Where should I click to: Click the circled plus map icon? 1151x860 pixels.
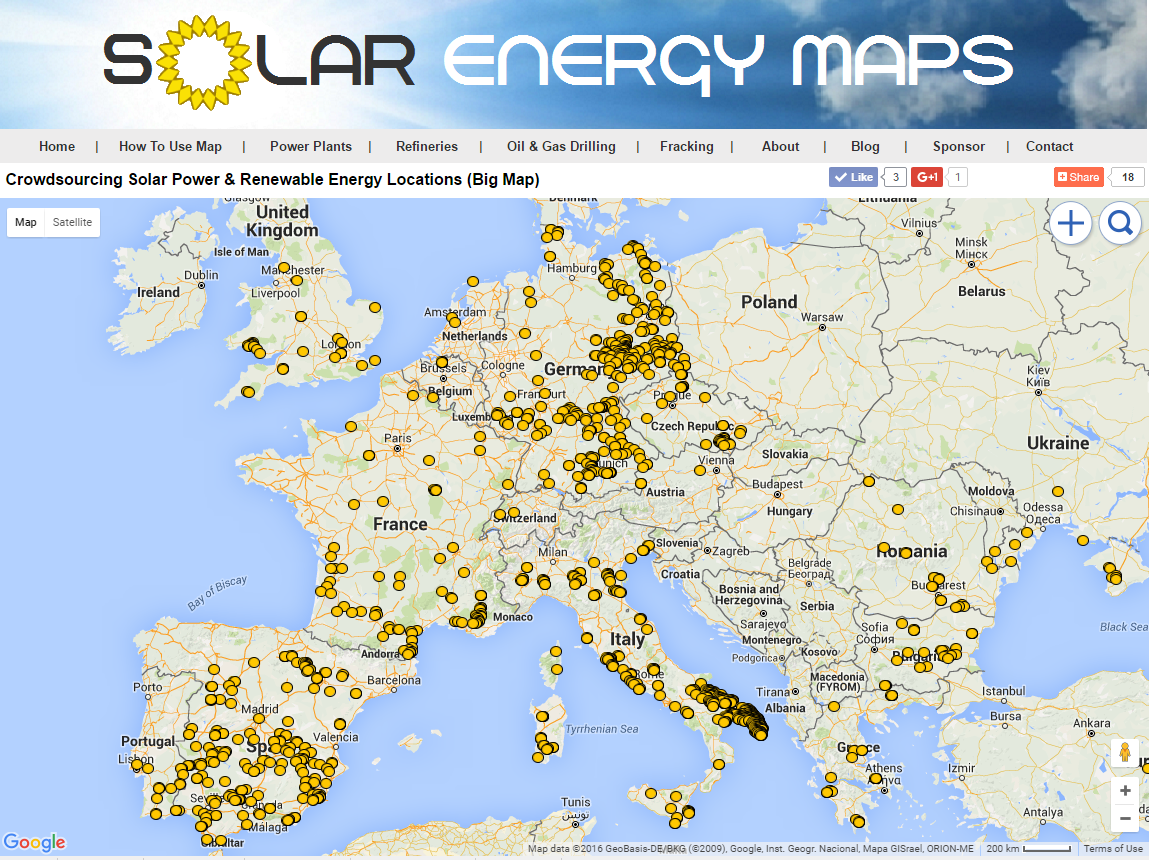point(1070,222)
